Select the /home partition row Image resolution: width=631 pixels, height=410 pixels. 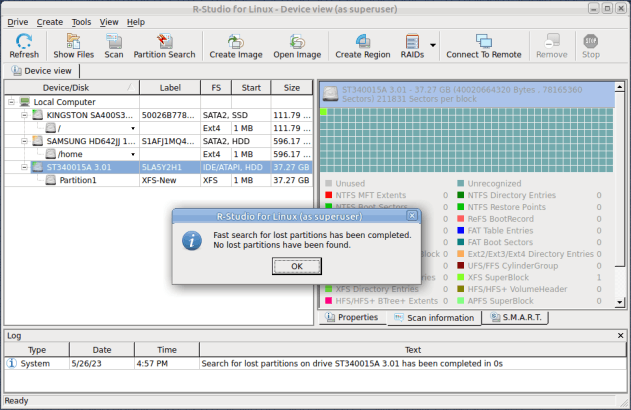pyautogui.click(x=159, y=154)
